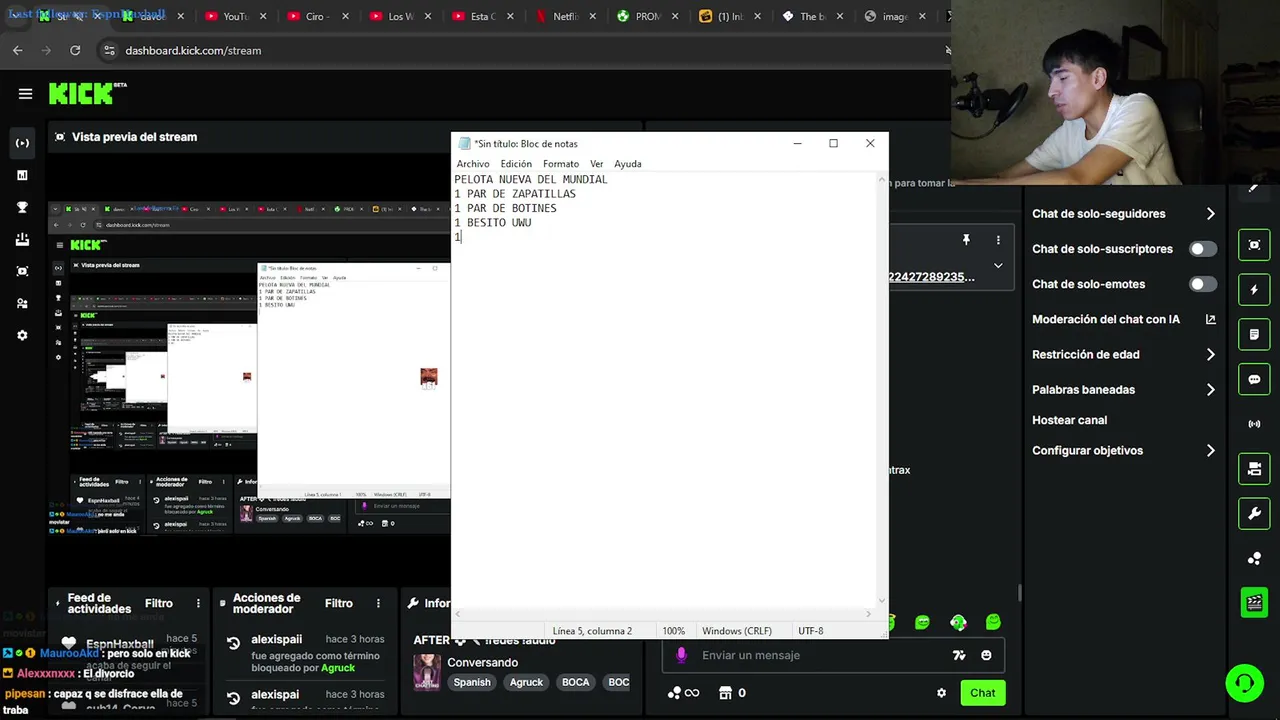1280x720 pixels.
Task: Select Hostear canal option
Action: pos(1069,420)
